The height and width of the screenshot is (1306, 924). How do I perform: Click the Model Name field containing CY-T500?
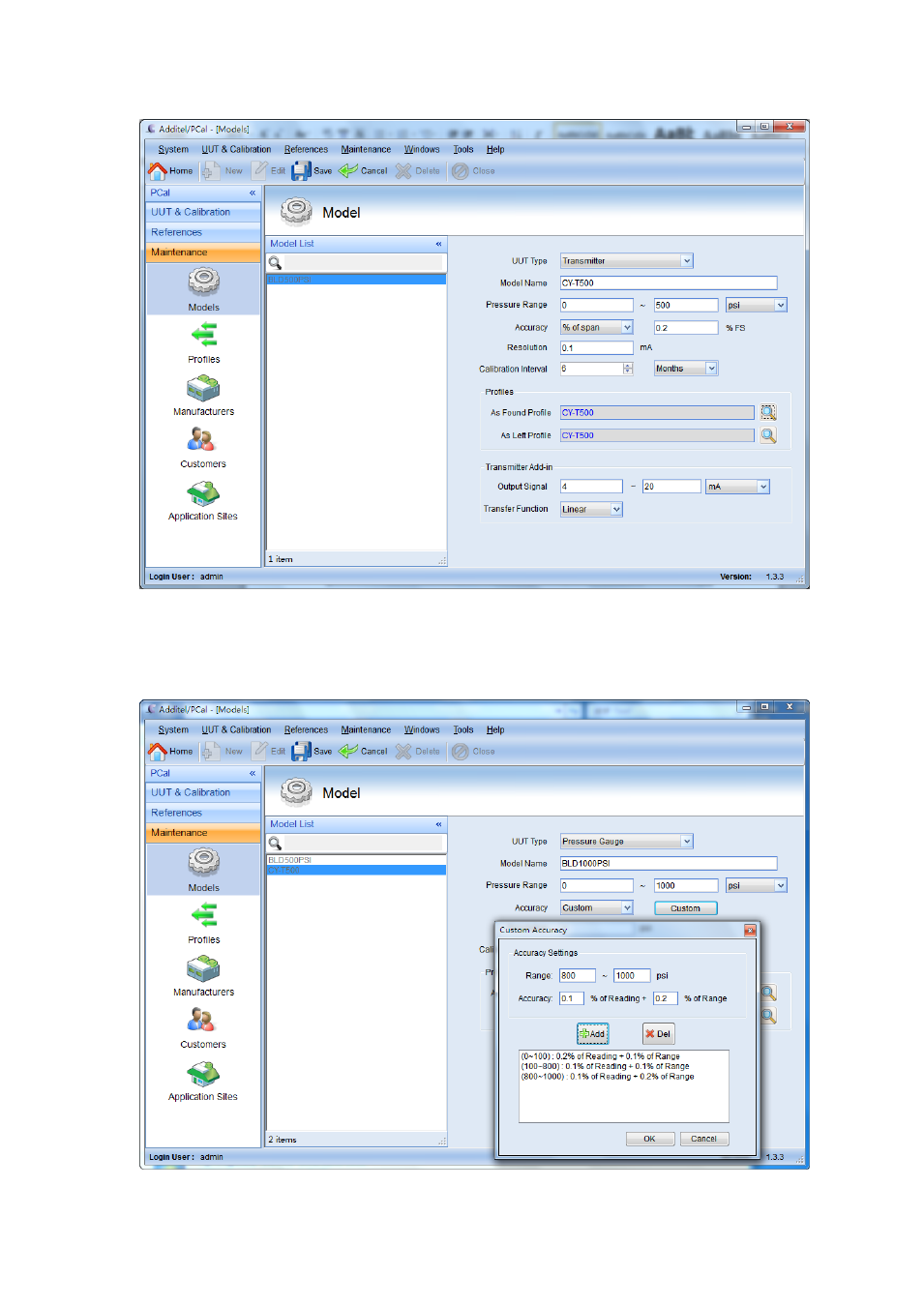669,283
